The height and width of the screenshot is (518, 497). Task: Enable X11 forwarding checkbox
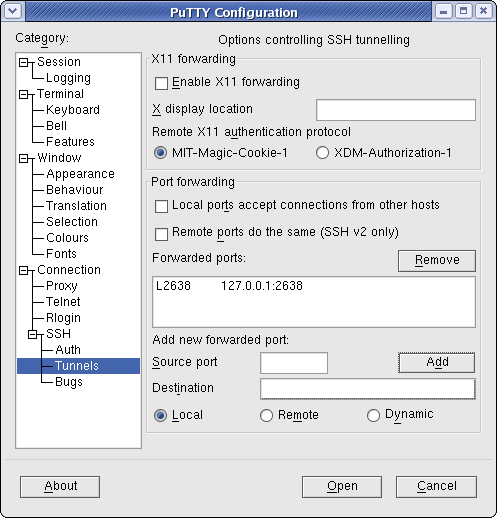coord(161,83)
